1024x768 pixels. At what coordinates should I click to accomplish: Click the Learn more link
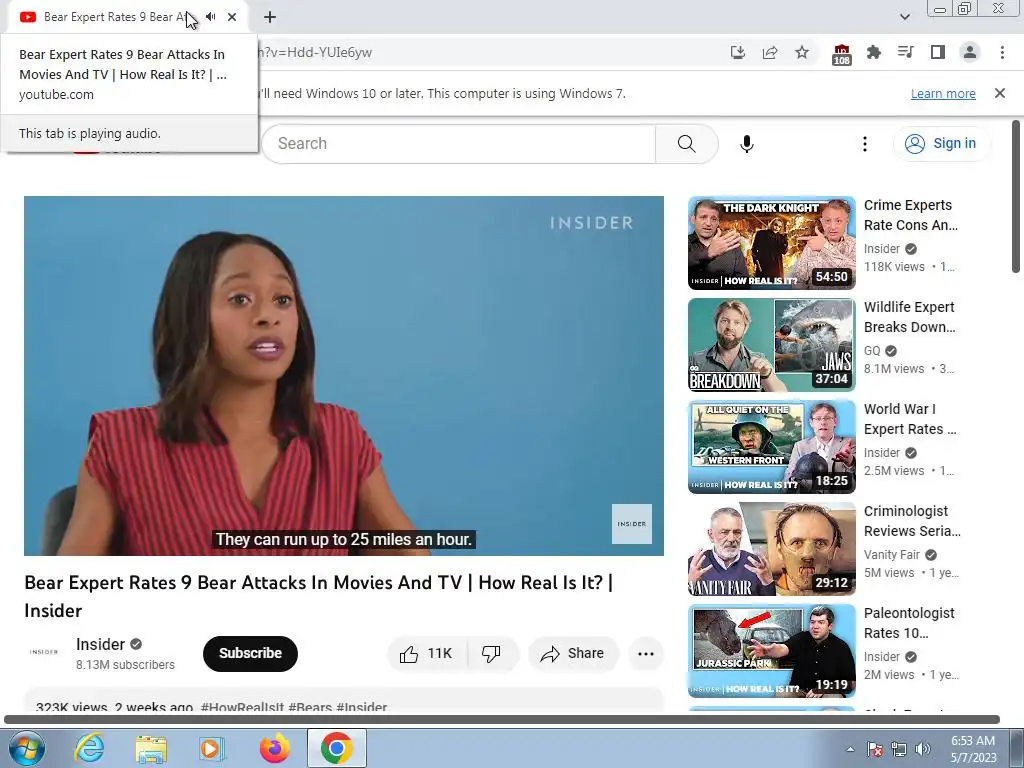coord(943,93)
